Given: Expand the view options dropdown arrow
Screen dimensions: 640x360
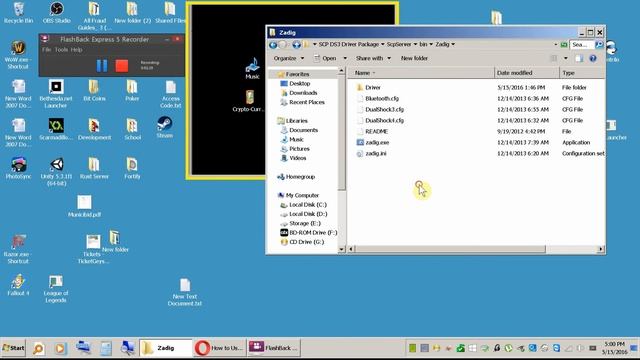Looking at the screenshot, I should (x=565, y=58).
